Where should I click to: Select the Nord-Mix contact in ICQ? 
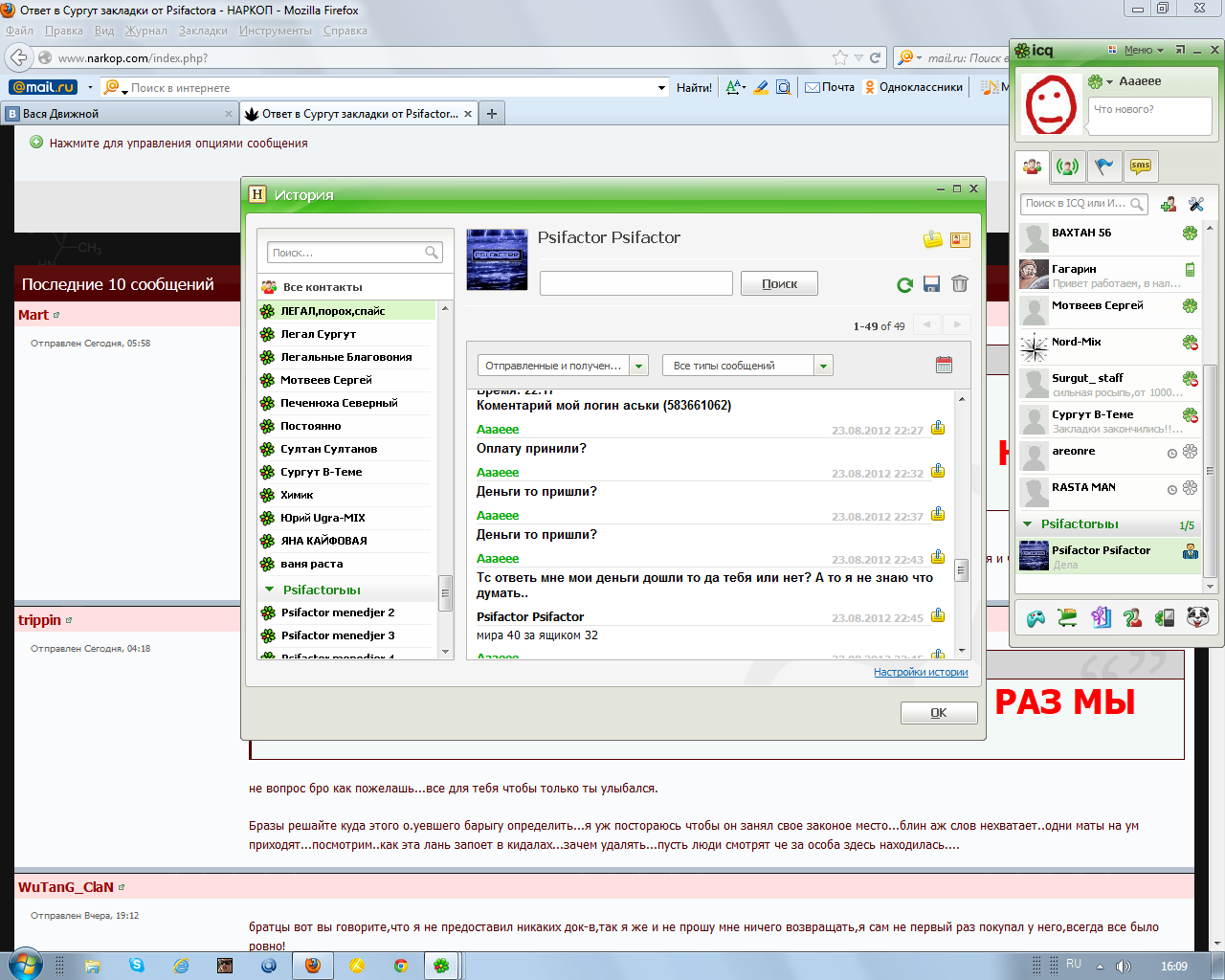pos(1109,346)
